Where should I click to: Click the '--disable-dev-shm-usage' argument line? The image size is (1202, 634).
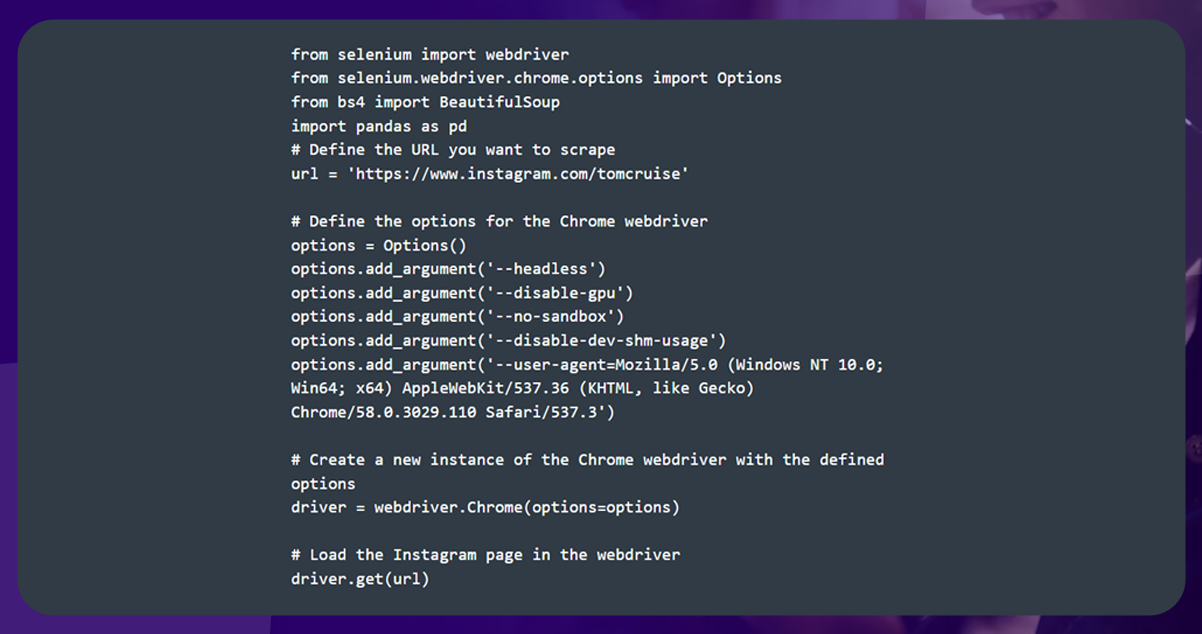click(x=508, y=341)
